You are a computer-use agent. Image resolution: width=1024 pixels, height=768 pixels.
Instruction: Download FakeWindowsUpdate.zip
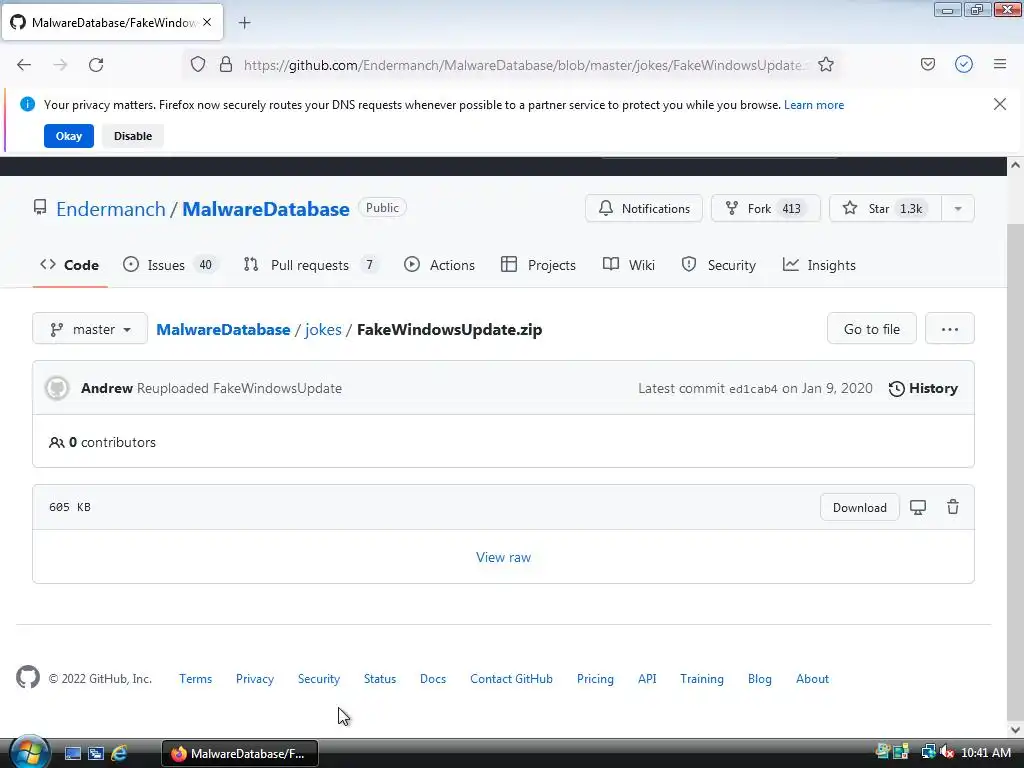pos(859,507)
